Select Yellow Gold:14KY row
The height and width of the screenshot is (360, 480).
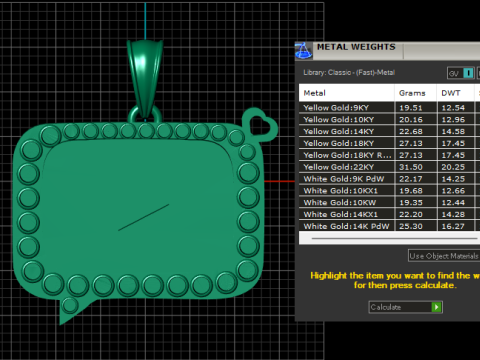(389, 131)
